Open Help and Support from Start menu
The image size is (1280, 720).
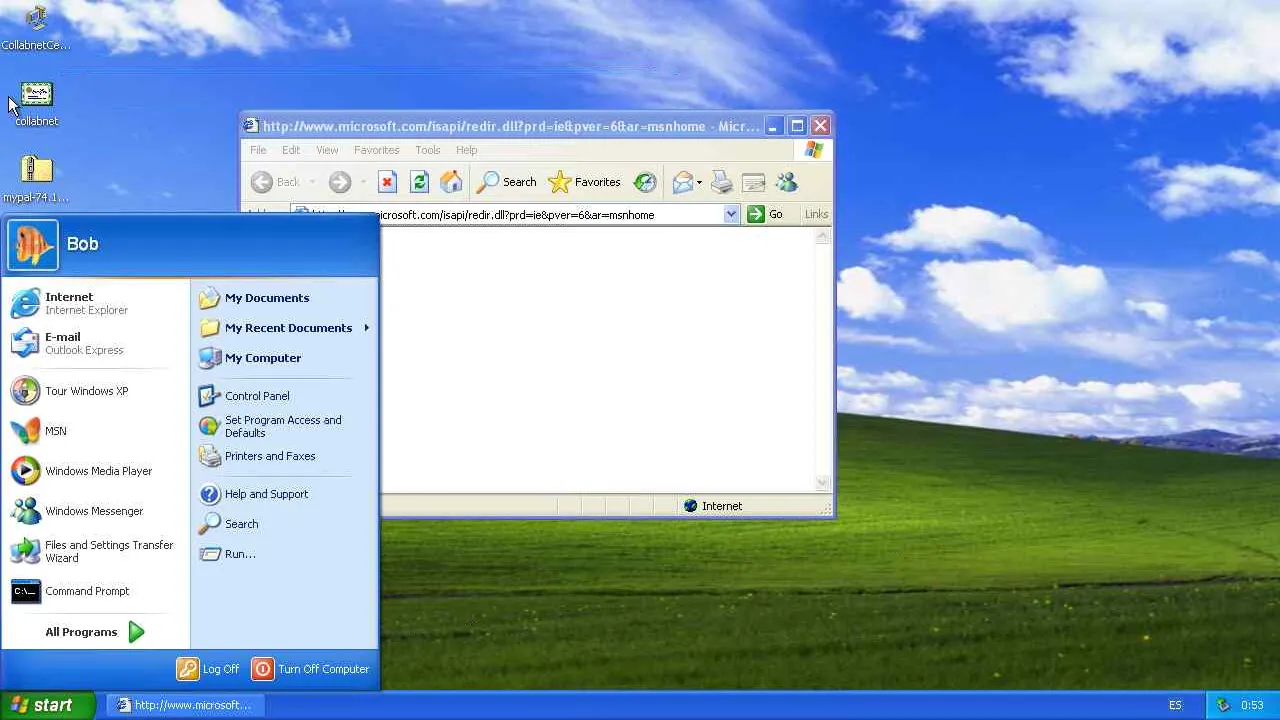(284, 494)
